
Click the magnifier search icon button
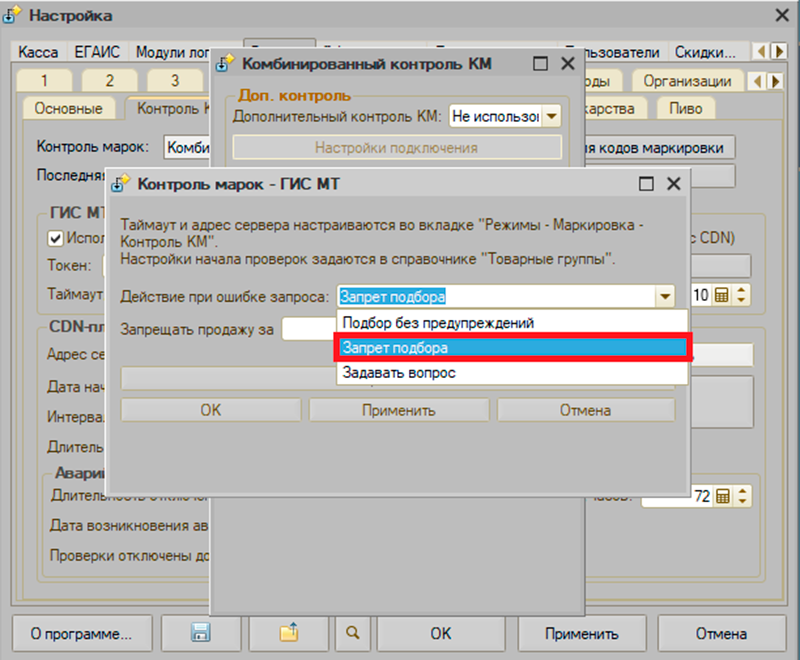(x=352, y=633)
